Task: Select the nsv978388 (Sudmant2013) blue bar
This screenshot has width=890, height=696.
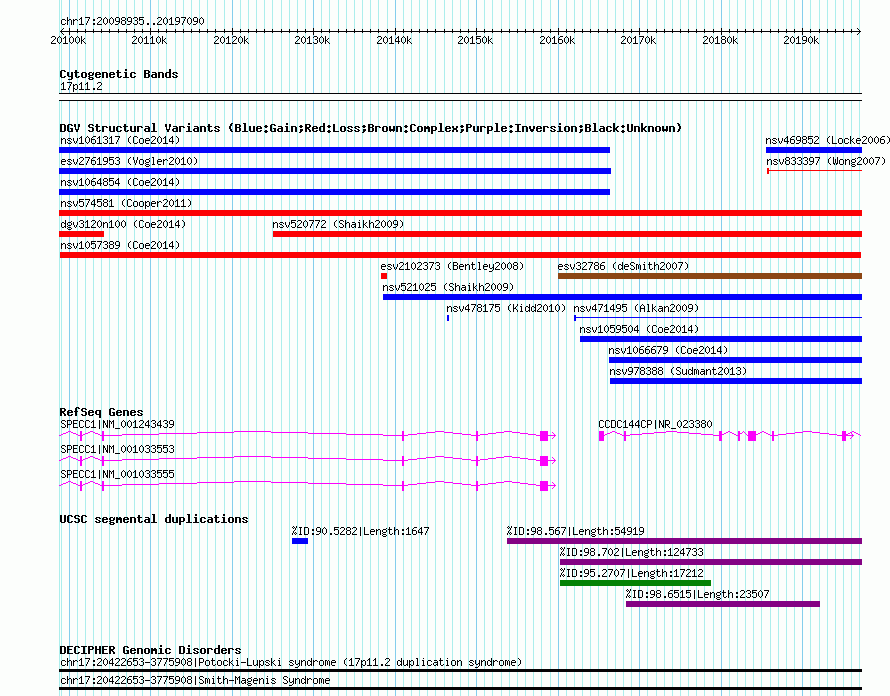Action: 736,381
